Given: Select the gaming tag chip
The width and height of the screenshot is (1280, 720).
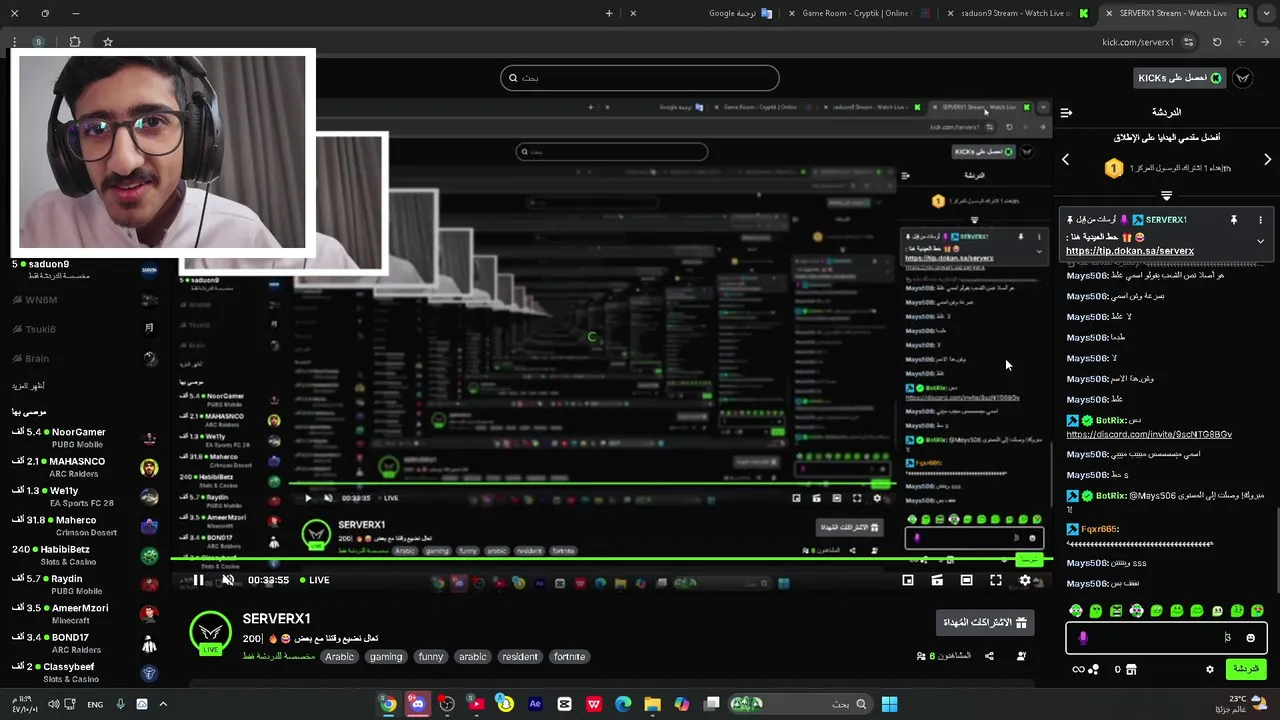Looking at the screenshot, I should (x=386, y=657).
